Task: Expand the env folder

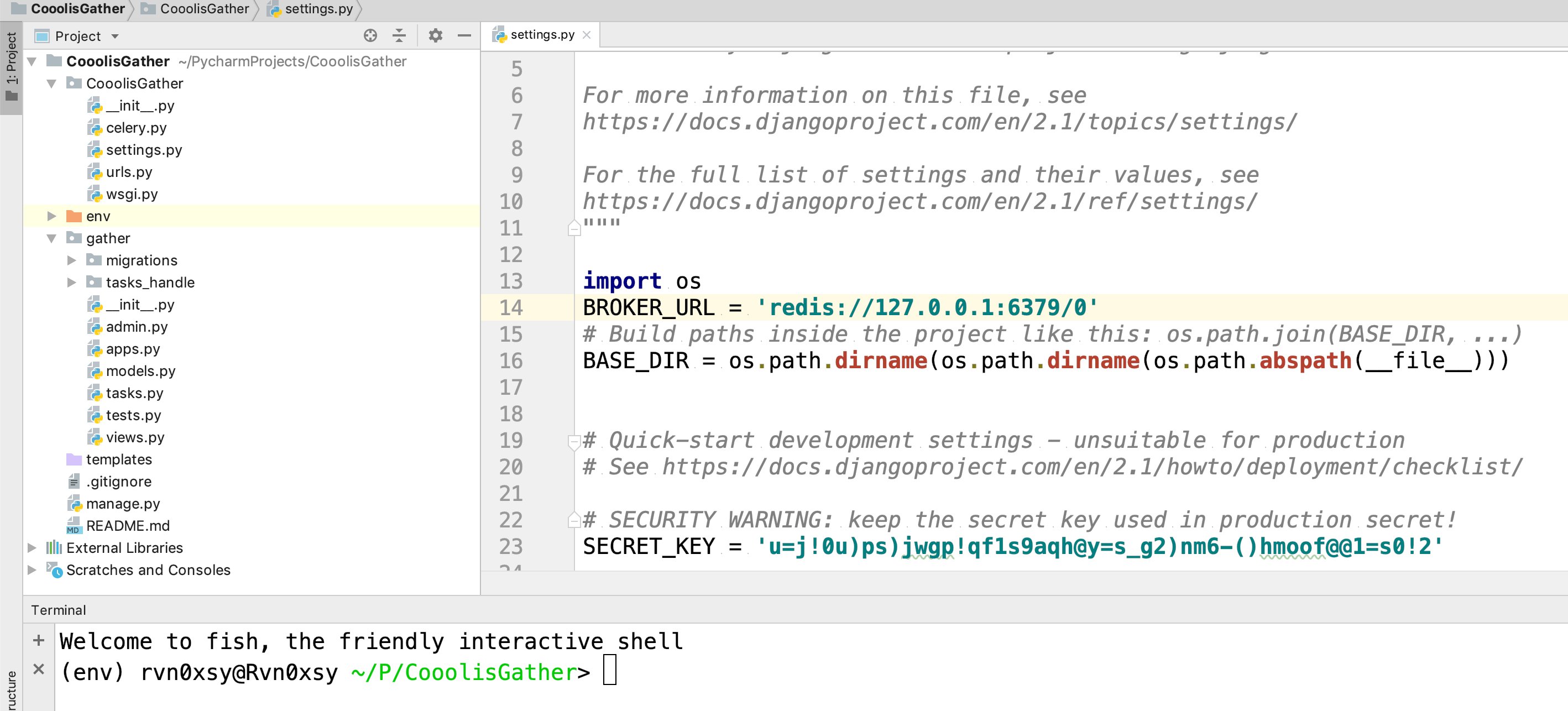Action: [x=52, y=216]
